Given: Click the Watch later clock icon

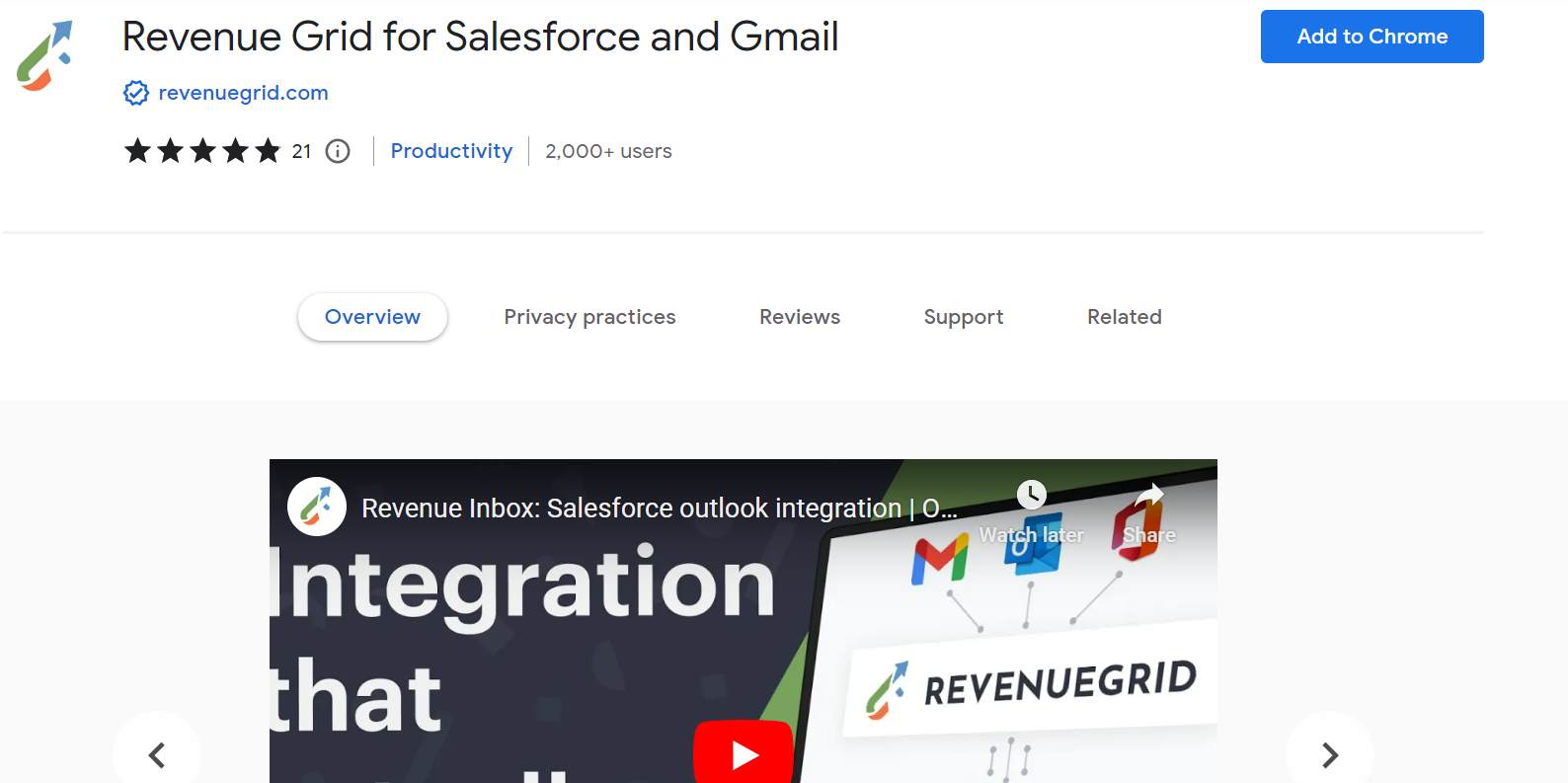Looking at the screenshot, I should point(1032,495).
